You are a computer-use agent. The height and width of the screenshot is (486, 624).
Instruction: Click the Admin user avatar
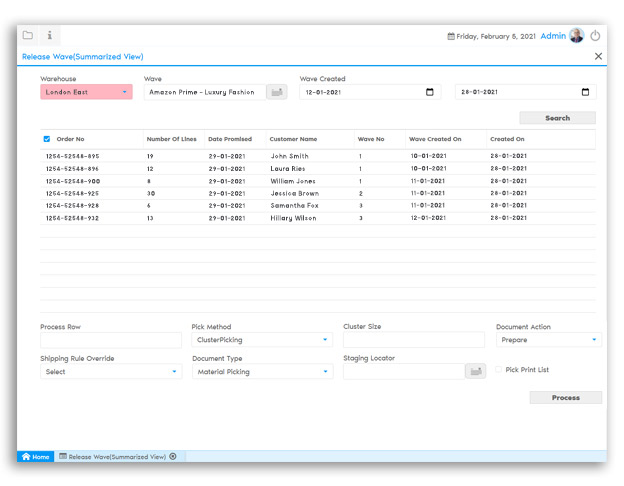(577, 35)
